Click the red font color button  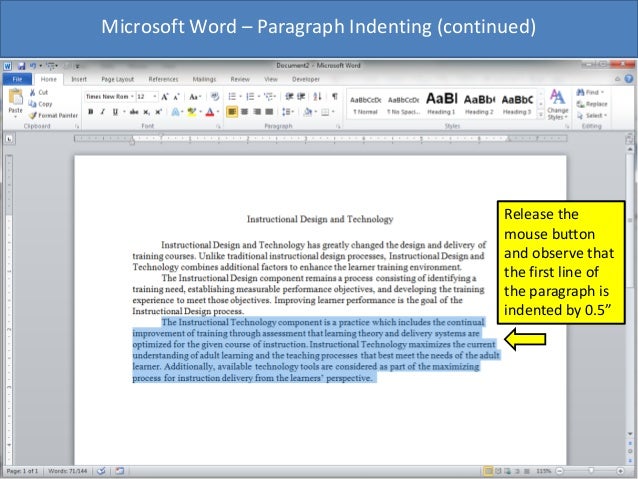click(x=210, y=112)
